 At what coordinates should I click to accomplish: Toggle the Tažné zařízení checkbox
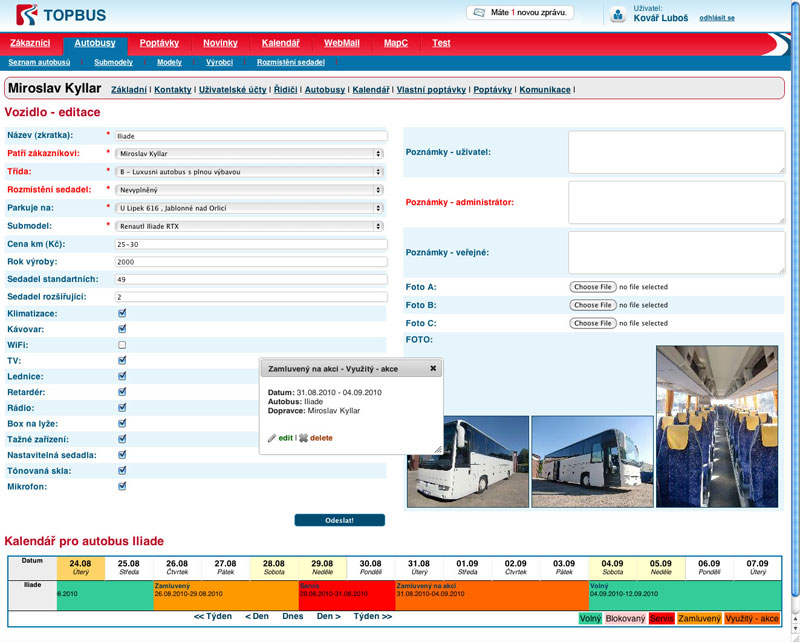click(122, 439)
